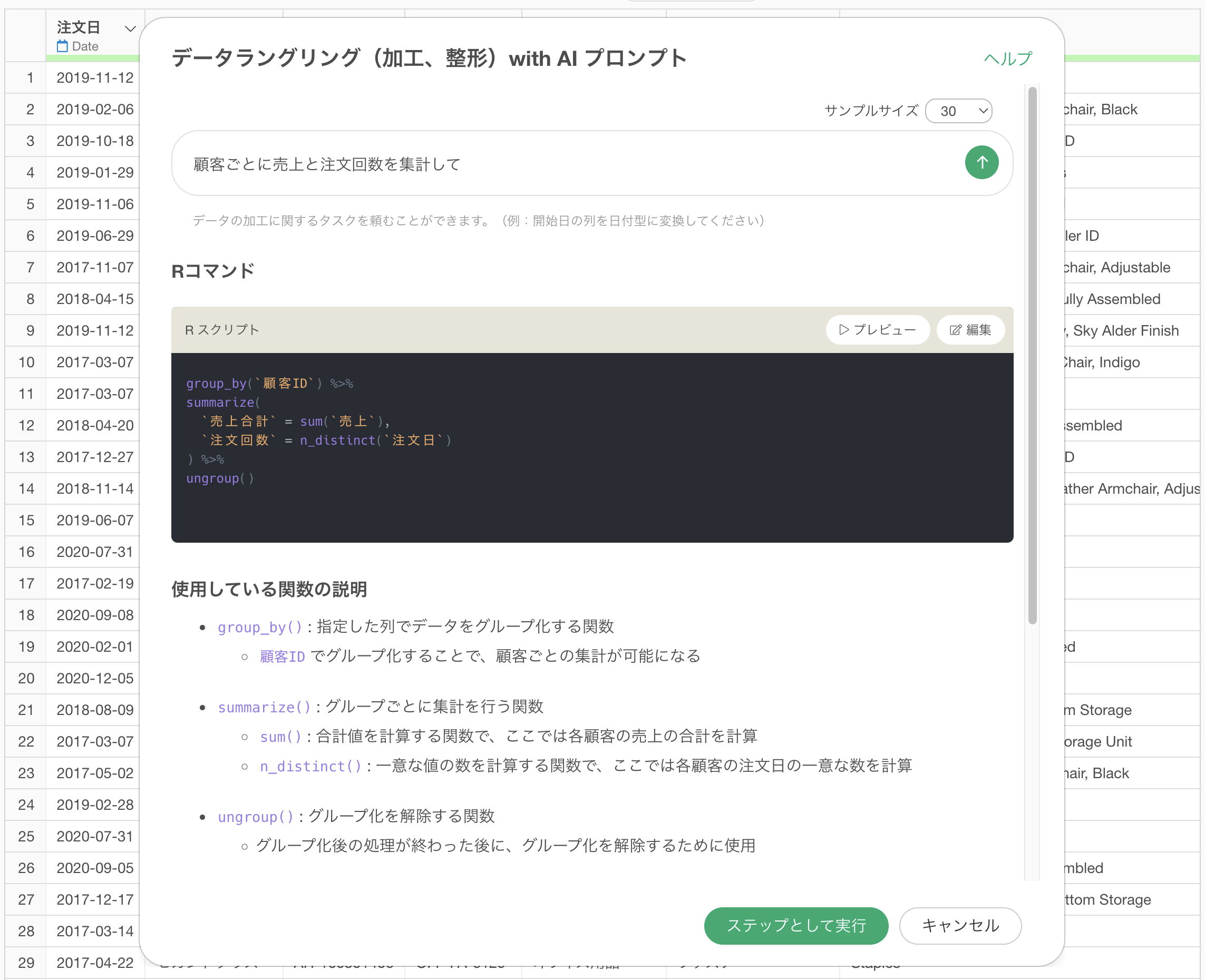The width and height of the screenshot is (1205, 980).
Task: Click the プレビュー button
Action: point(878,330)
